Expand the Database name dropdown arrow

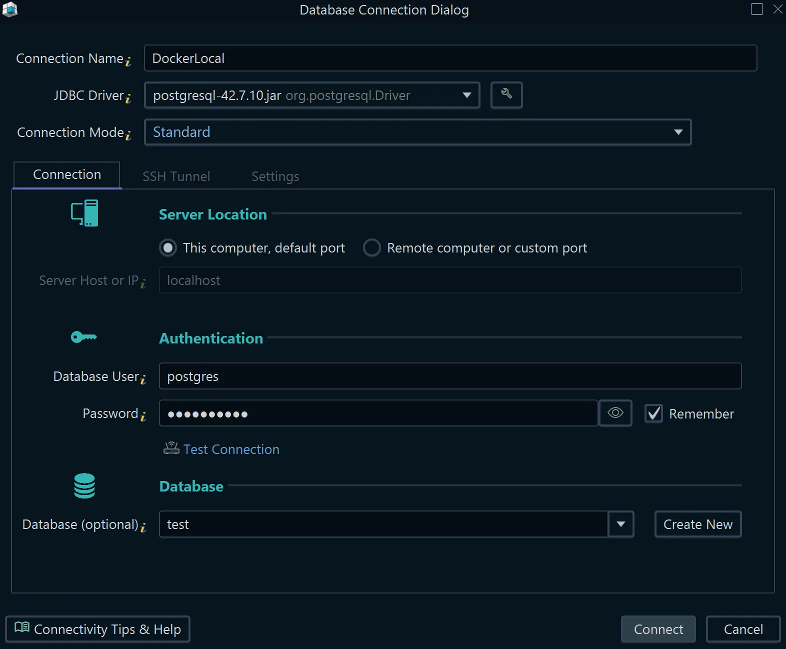[621, 524]
